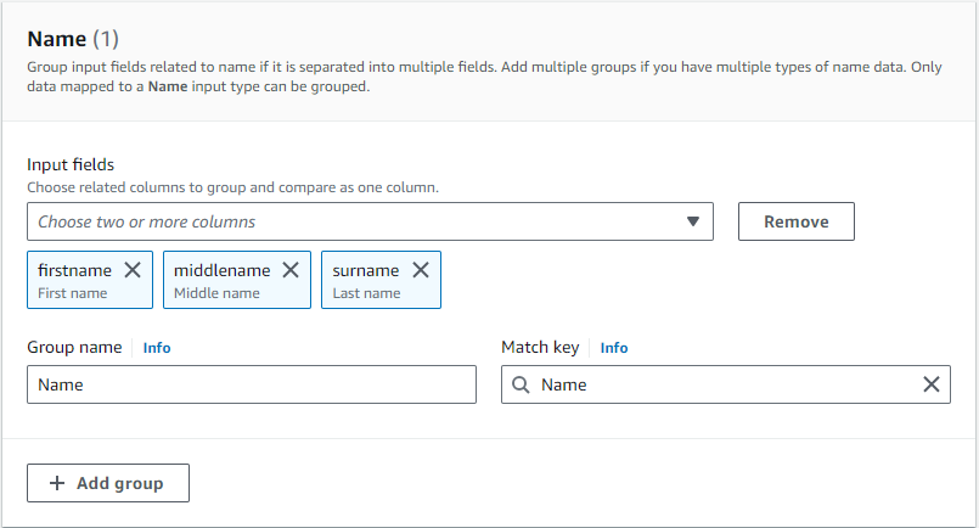Focus the Group name text field
980x528 pixels.
pos(251,385)
